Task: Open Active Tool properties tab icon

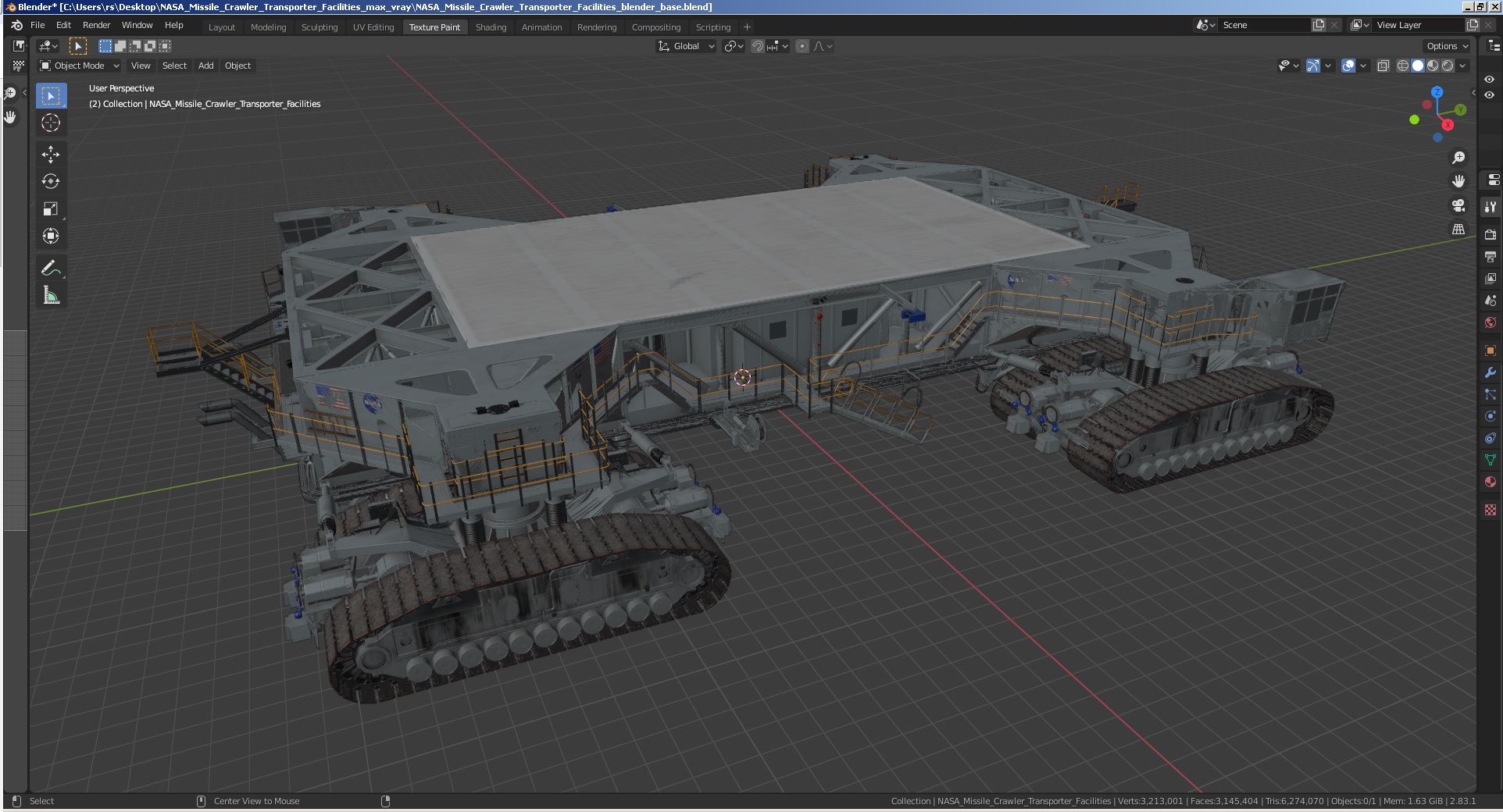Action: pos(1491,207)
